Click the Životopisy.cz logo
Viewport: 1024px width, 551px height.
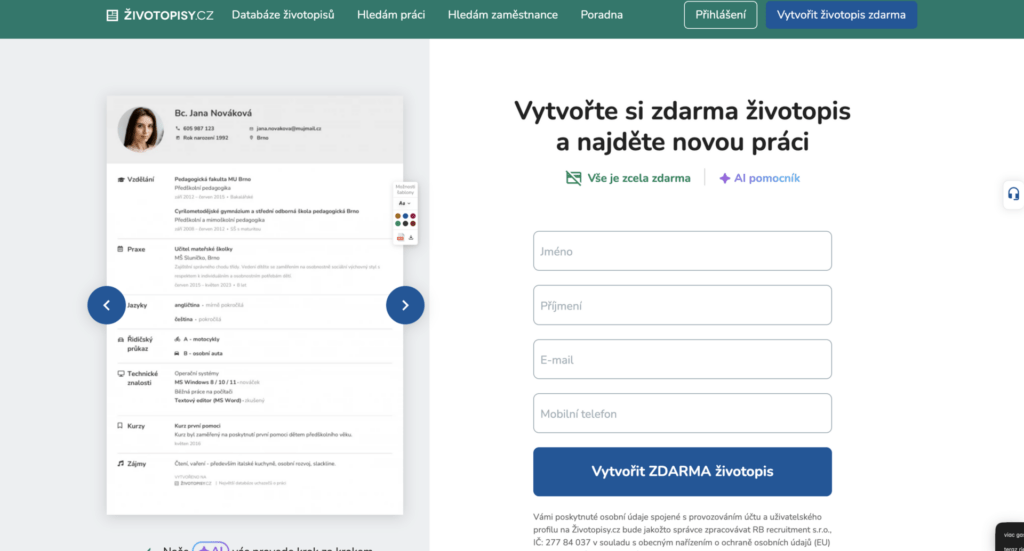point(160,15)
